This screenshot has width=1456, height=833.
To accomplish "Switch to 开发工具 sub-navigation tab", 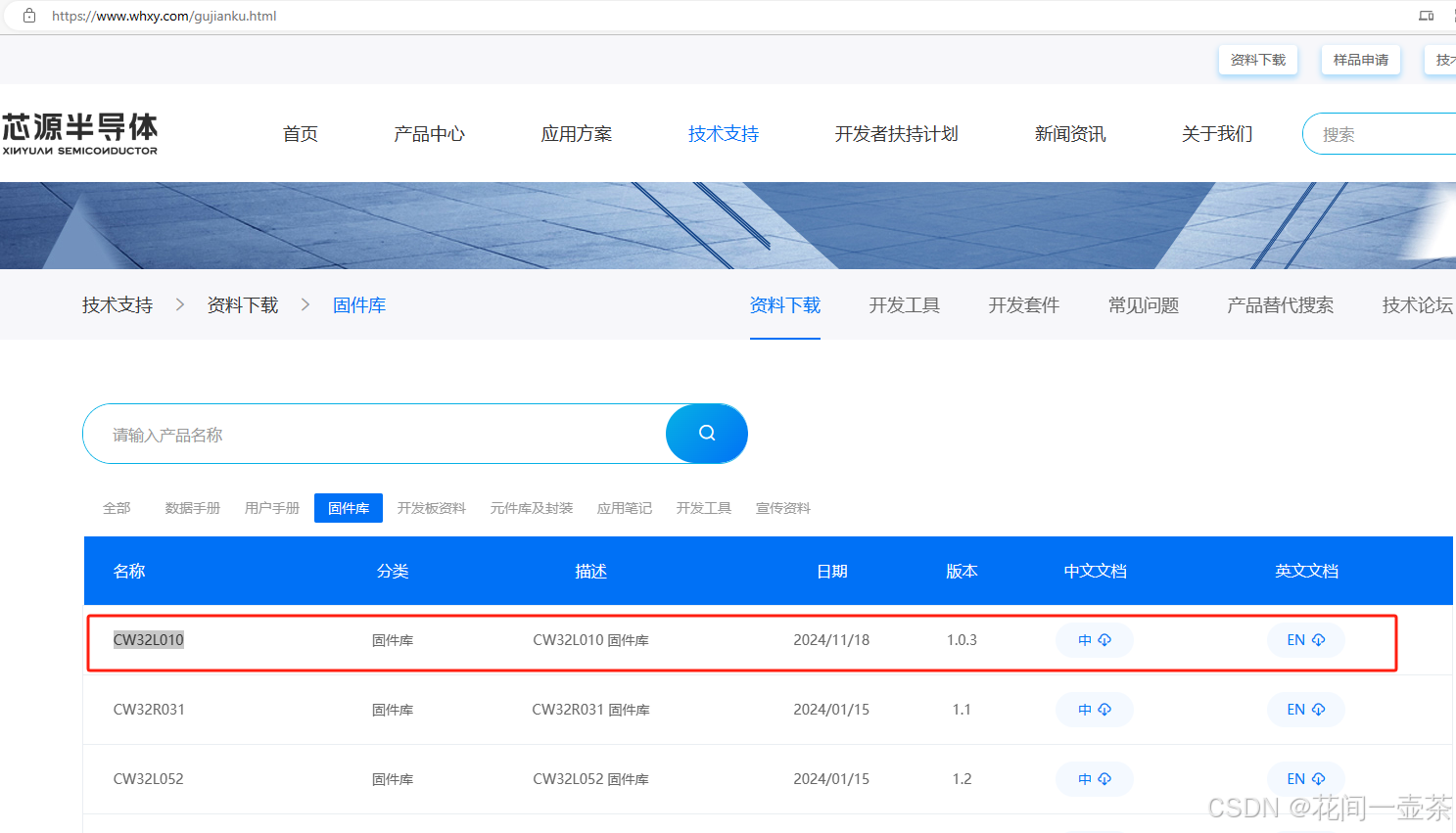I will point(905,305).
